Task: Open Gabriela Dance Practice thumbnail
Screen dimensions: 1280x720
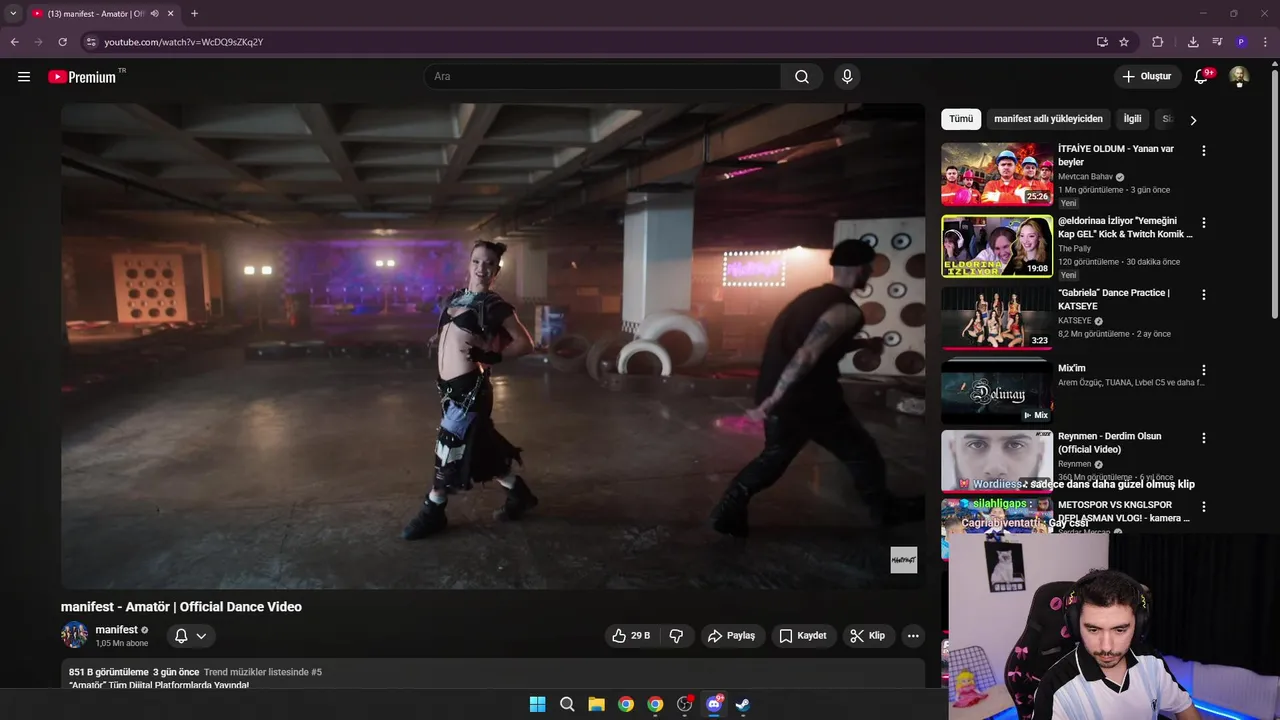Action: point(997,319)
